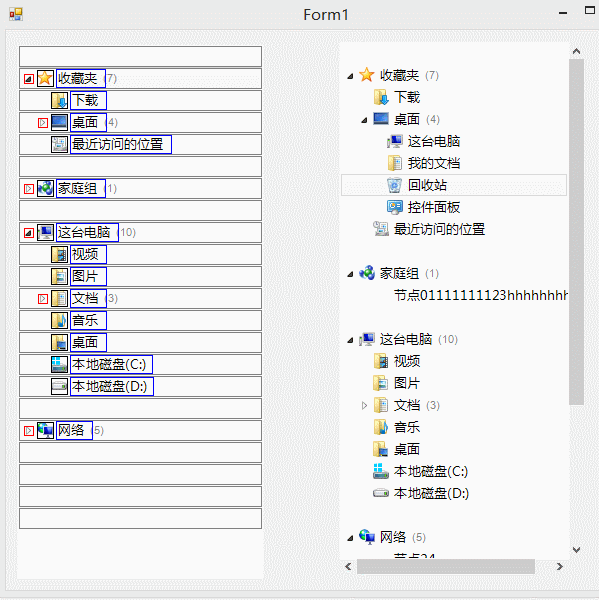Click the 下载 icon in the left outlined panel
This screenshot has width=599, height=600.
pos(59,101)
